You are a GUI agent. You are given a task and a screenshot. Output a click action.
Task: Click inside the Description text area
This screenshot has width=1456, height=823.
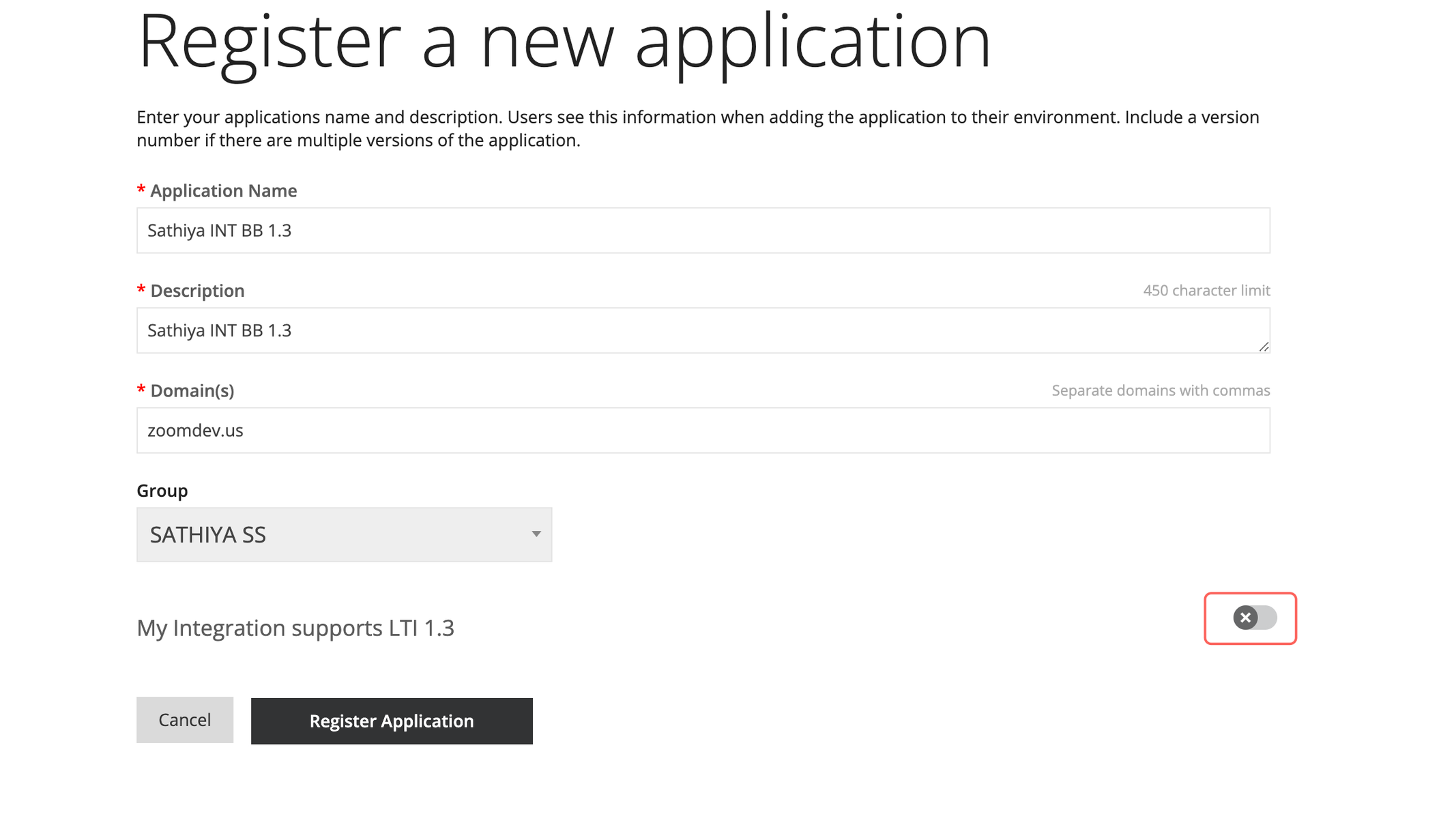[703, 330]
